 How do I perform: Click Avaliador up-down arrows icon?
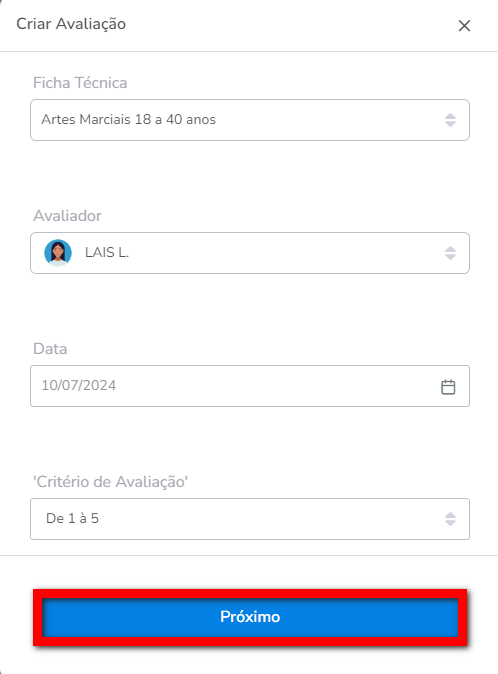pos(450,253)
